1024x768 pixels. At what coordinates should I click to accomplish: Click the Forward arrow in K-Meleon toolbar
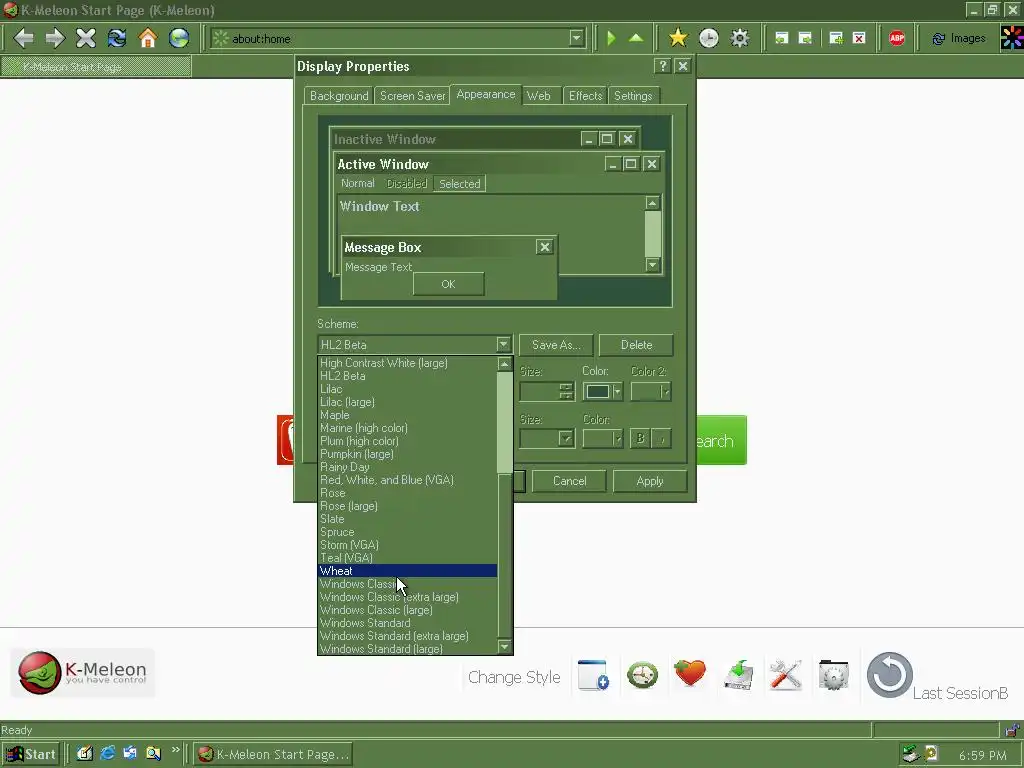click(55, 38)
